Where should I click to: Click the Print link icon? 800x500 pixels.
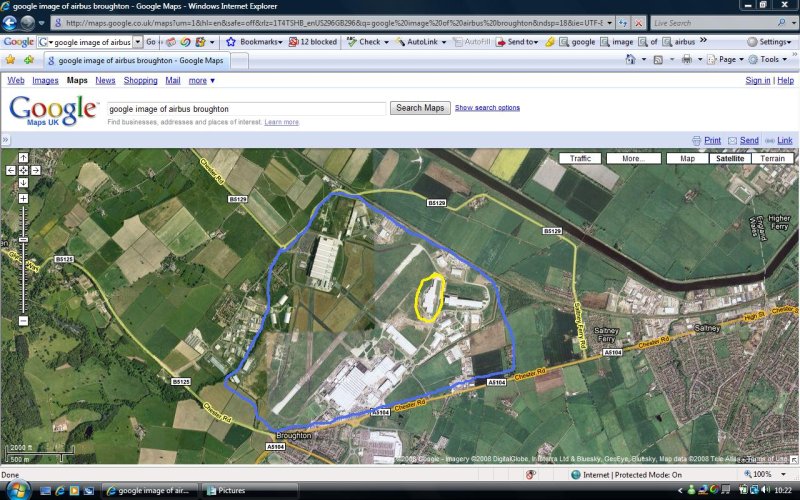pyautogui.click(x=697, y=141)
